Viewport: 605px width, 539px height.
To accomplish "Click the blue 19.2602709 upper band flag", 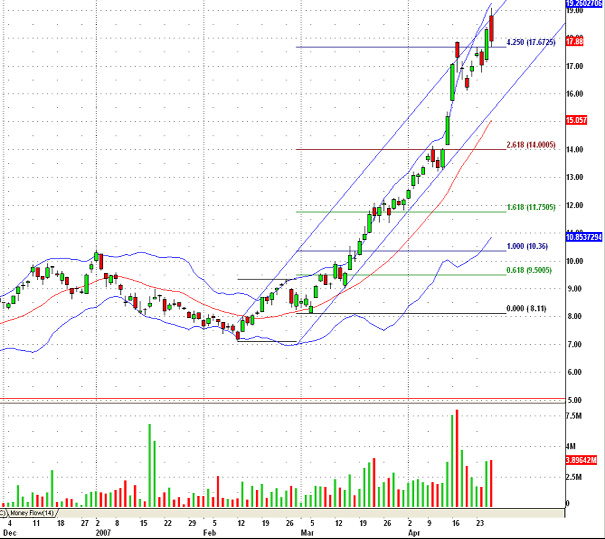I will coord(585,3).
